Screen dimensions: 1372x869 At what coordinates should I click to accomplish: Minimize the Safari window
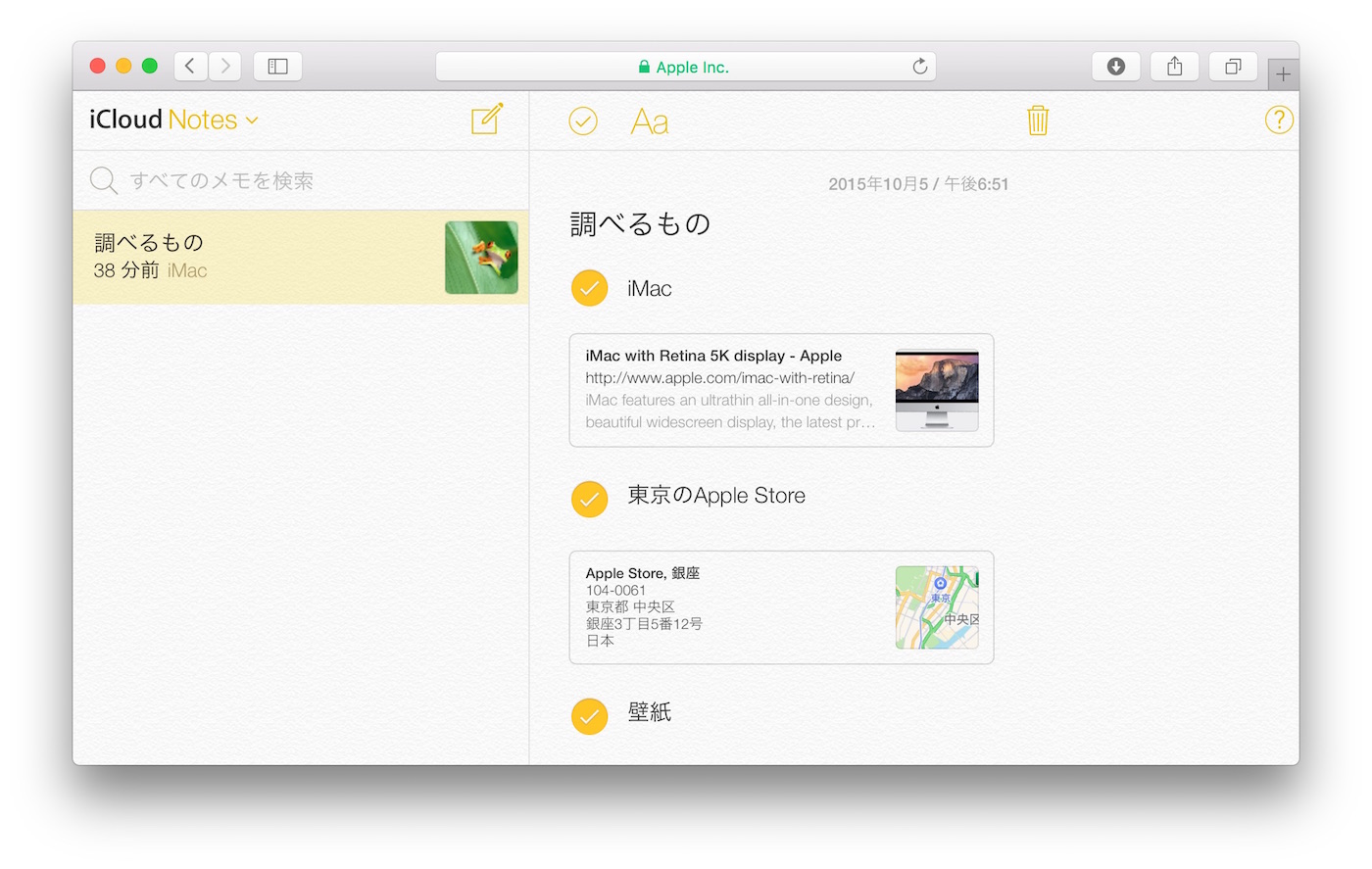[x=123, y=66]
